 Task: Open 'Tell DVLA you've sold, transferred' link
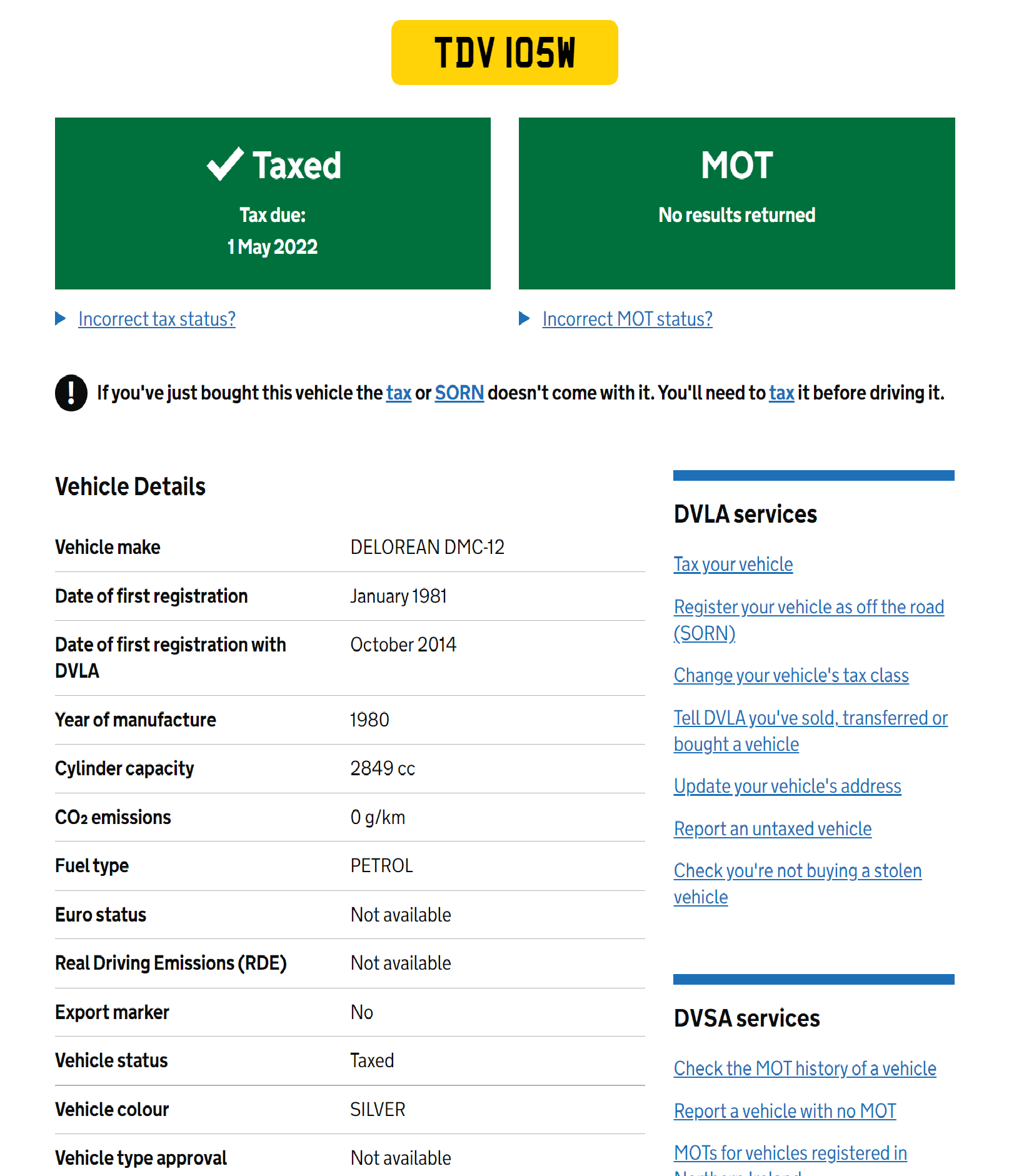[x=810, y=718]
